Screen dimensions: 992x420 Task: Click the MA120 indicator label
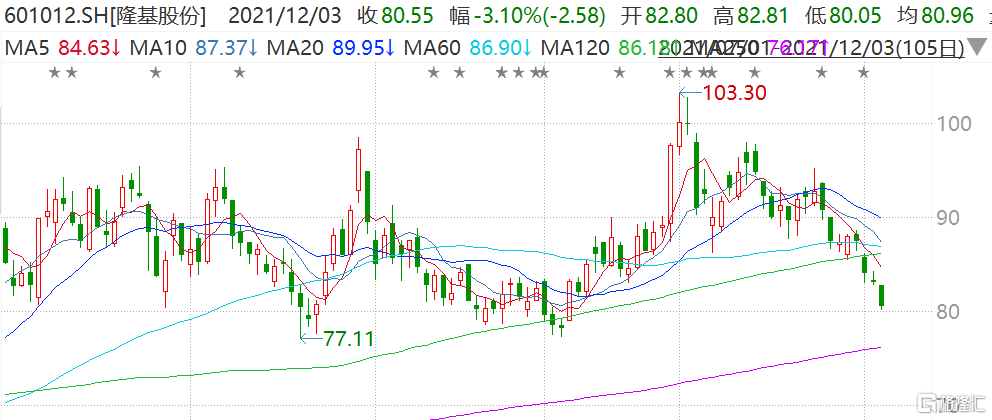coord(576,47)
